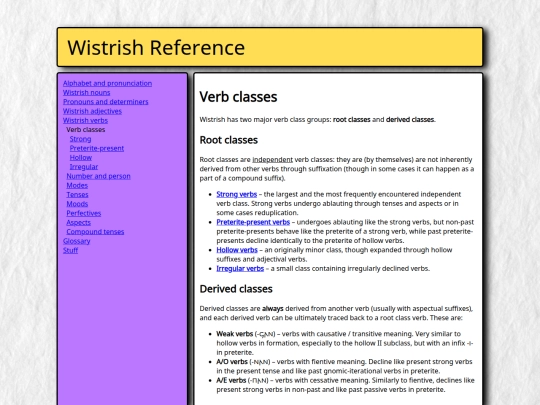Open Wistrish verbs sidebar link
The width and height of the screenshot is (540, 405).
[85, 121]
